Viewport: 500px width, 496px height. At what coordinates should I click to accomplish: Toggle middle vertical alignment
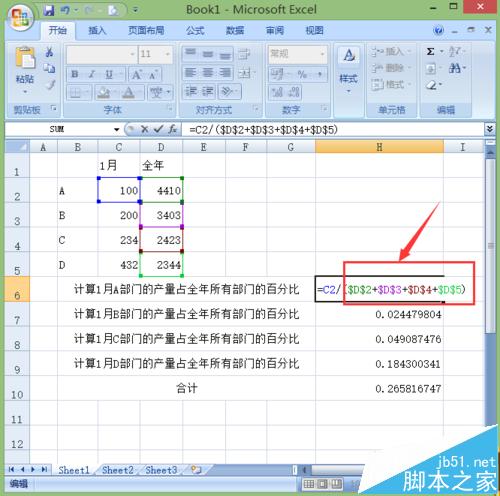(x=208, y=53)
